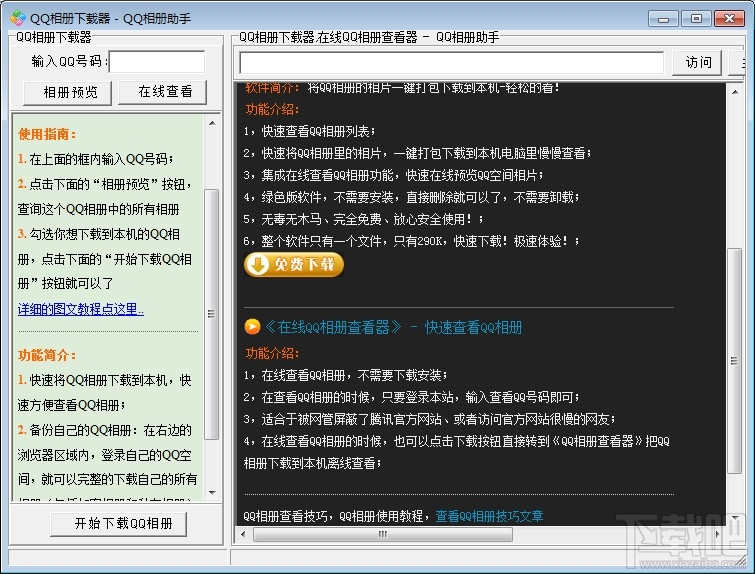Click the browser pane scroll up arrow

pyautogui.click(x=734, y=92)
